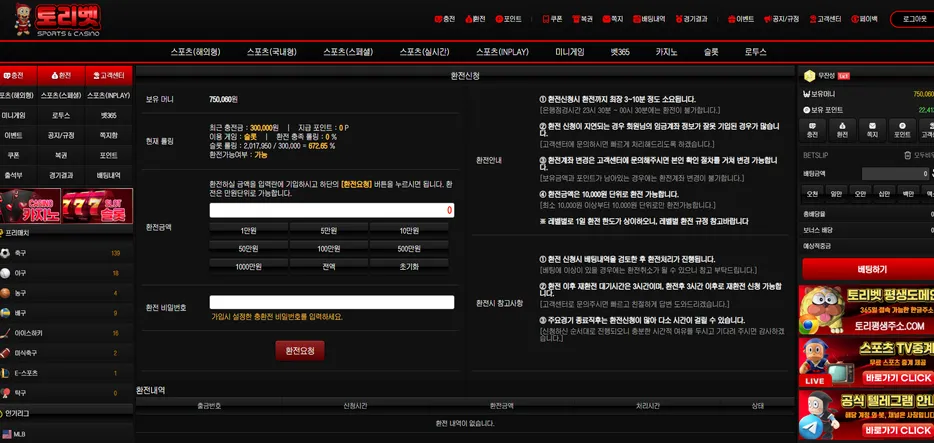This screenshot has height=443, width=934.
Task: Switch to 미니게임 in main navigation bar
Action: (570, 52)
